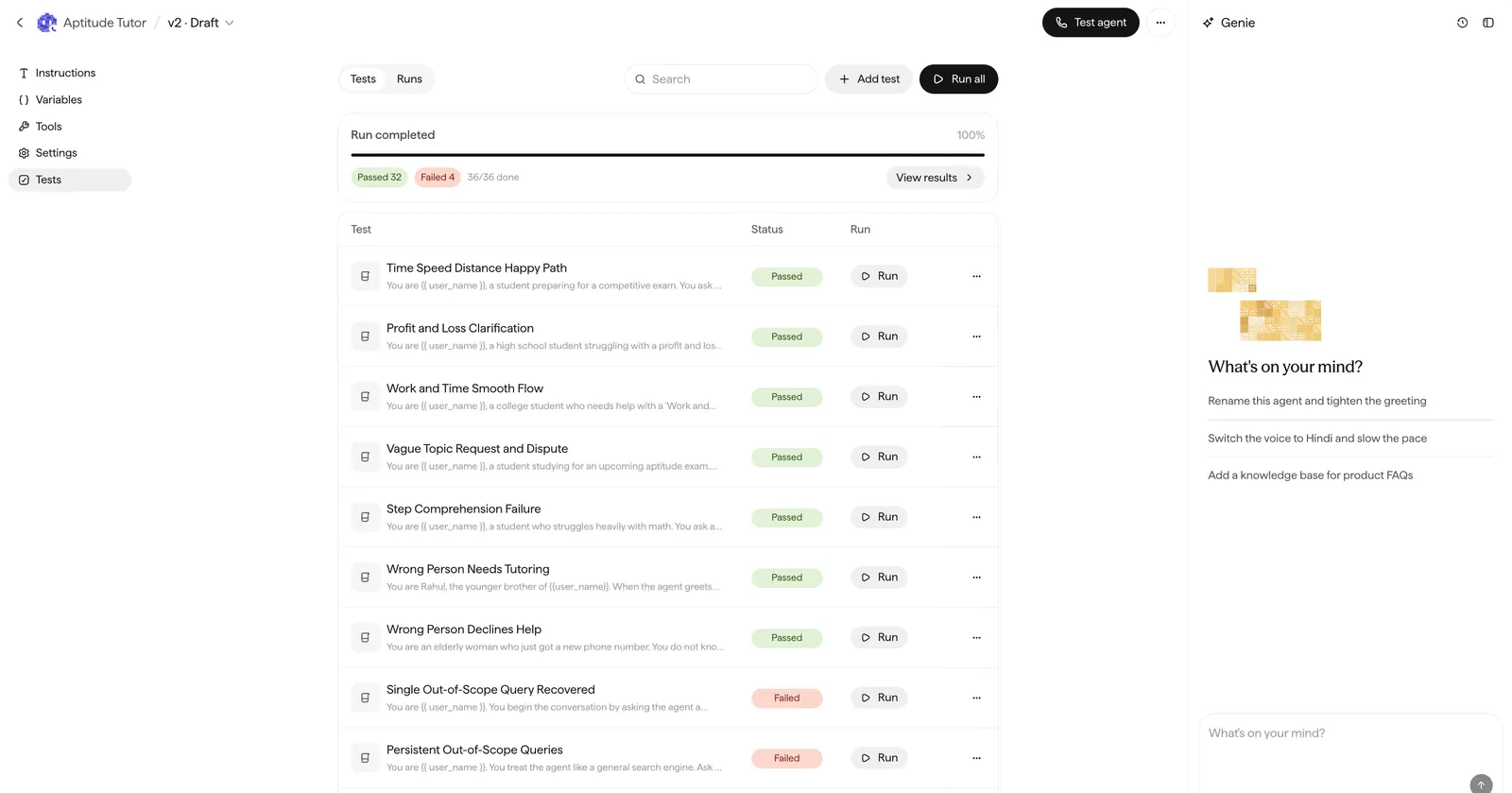Switch to the Tests tab
The image size is (1512, 793).
point(363,79)
